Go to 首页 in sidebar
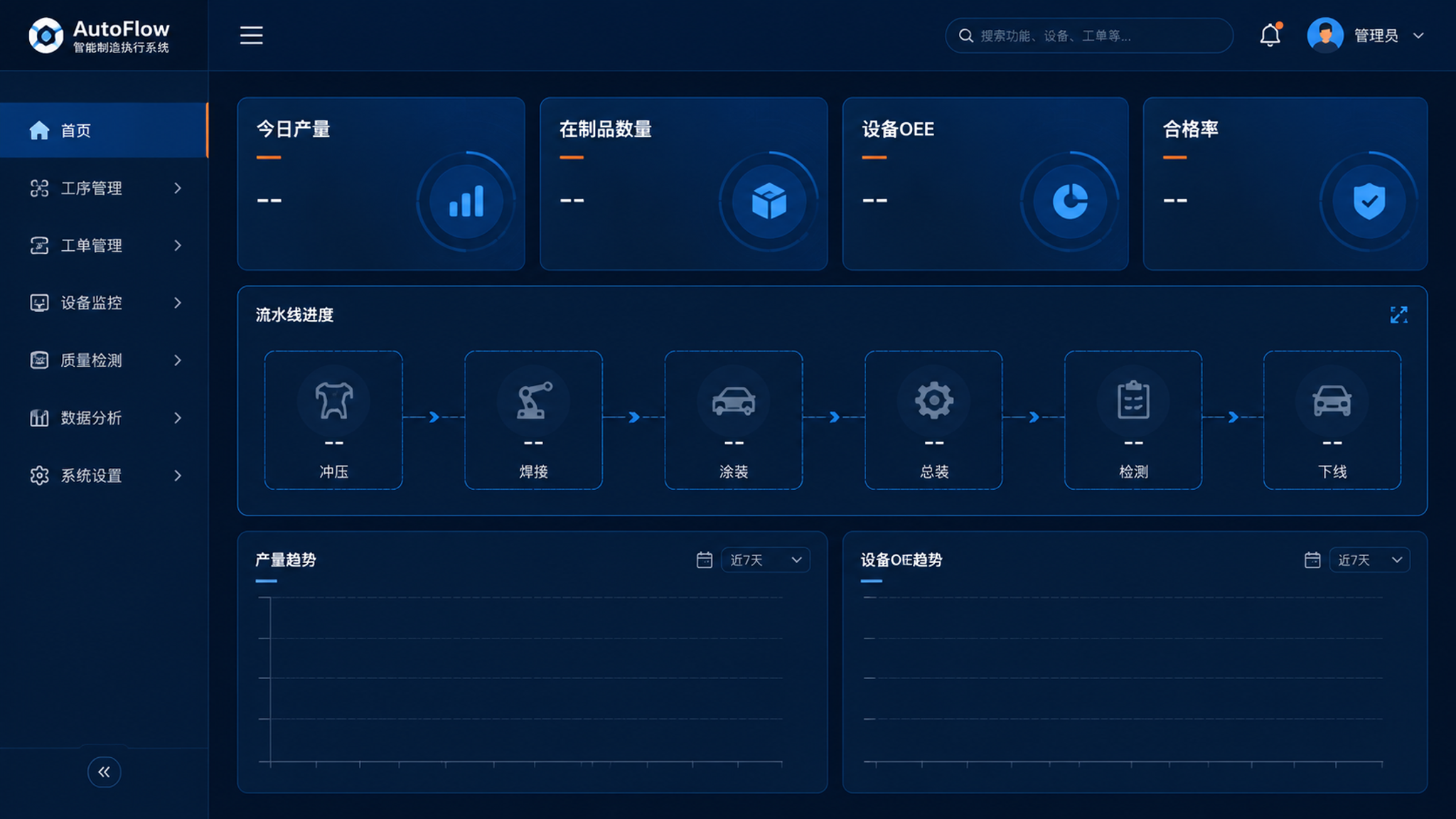Image resolution: width=1456 pixels, height=819 pixels. 104,130
